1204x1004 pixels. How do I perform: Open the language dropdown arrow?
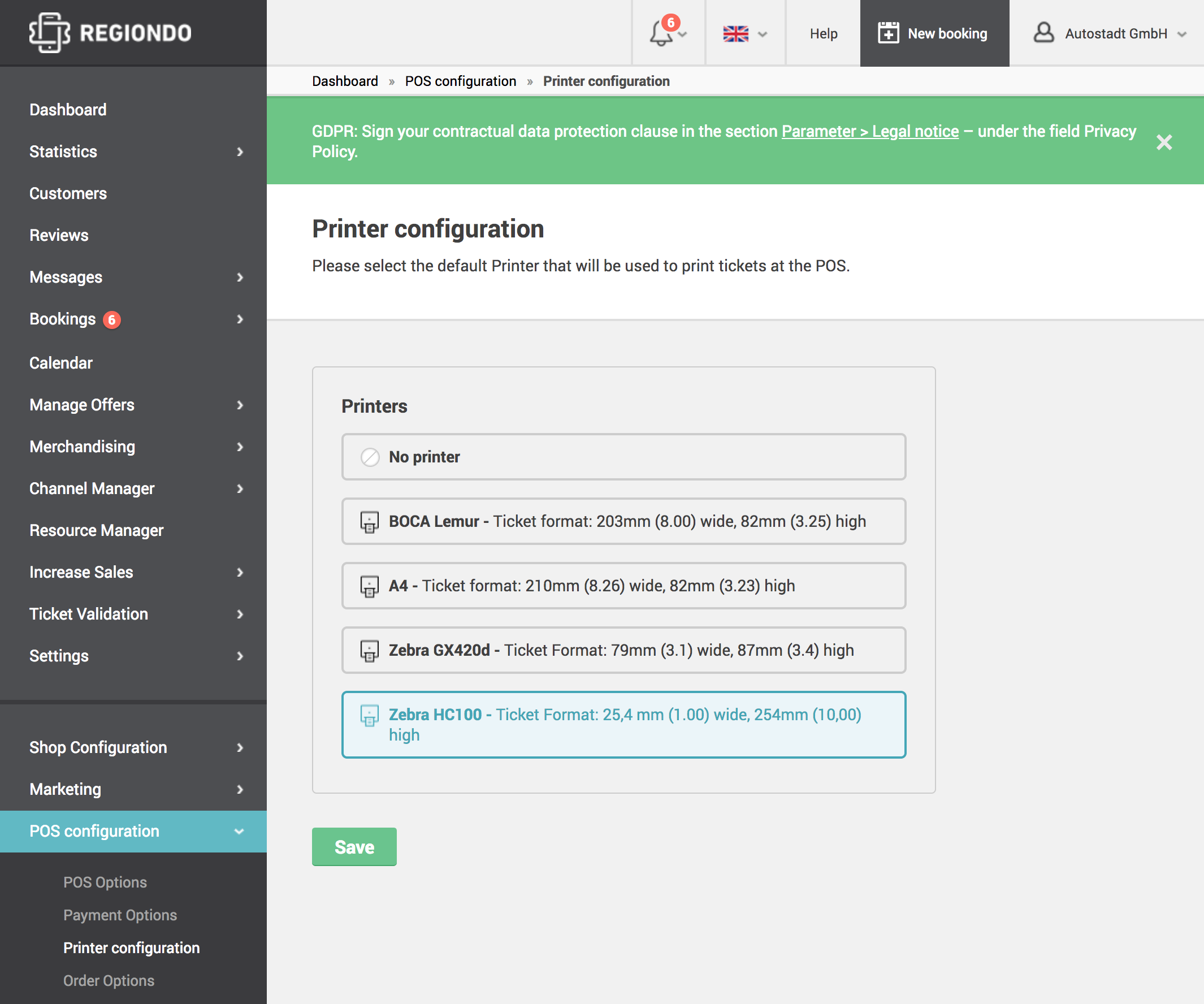(762, 34)
